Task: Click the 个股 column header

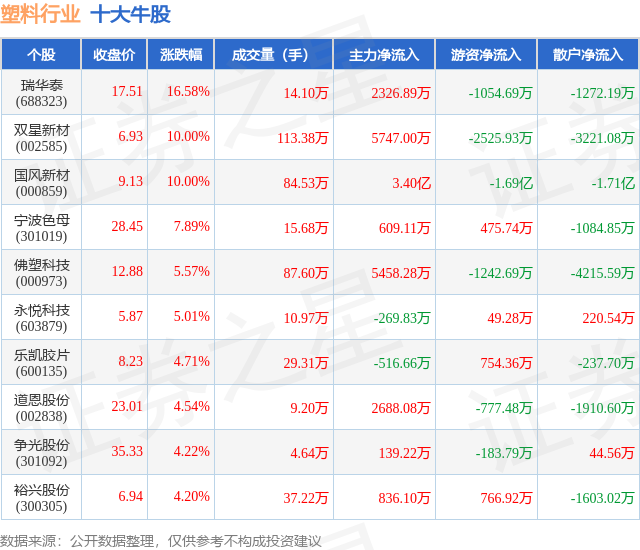Action: 41,55
